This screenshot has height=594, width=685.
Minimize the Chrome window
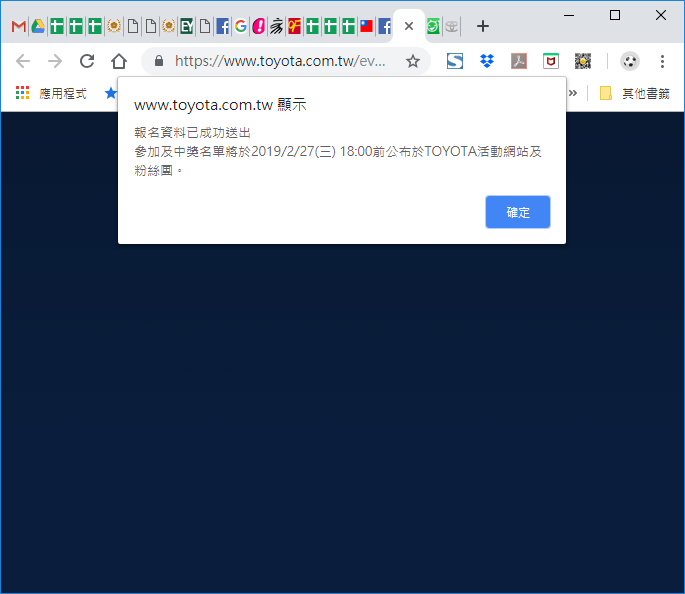click(569, 15)
